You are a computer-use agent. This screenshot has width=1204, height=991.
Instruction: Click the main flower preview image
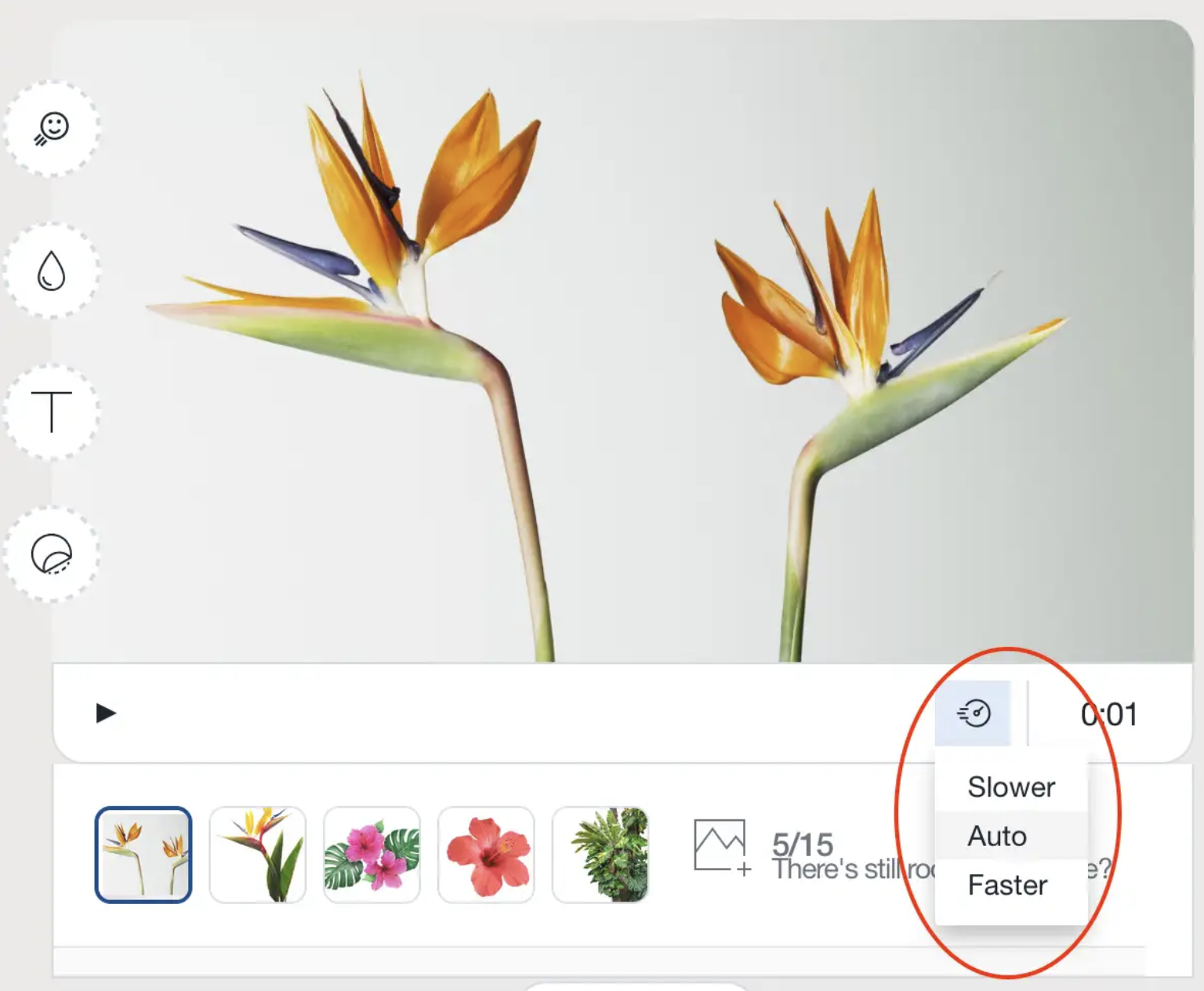[x=623, y=341]
